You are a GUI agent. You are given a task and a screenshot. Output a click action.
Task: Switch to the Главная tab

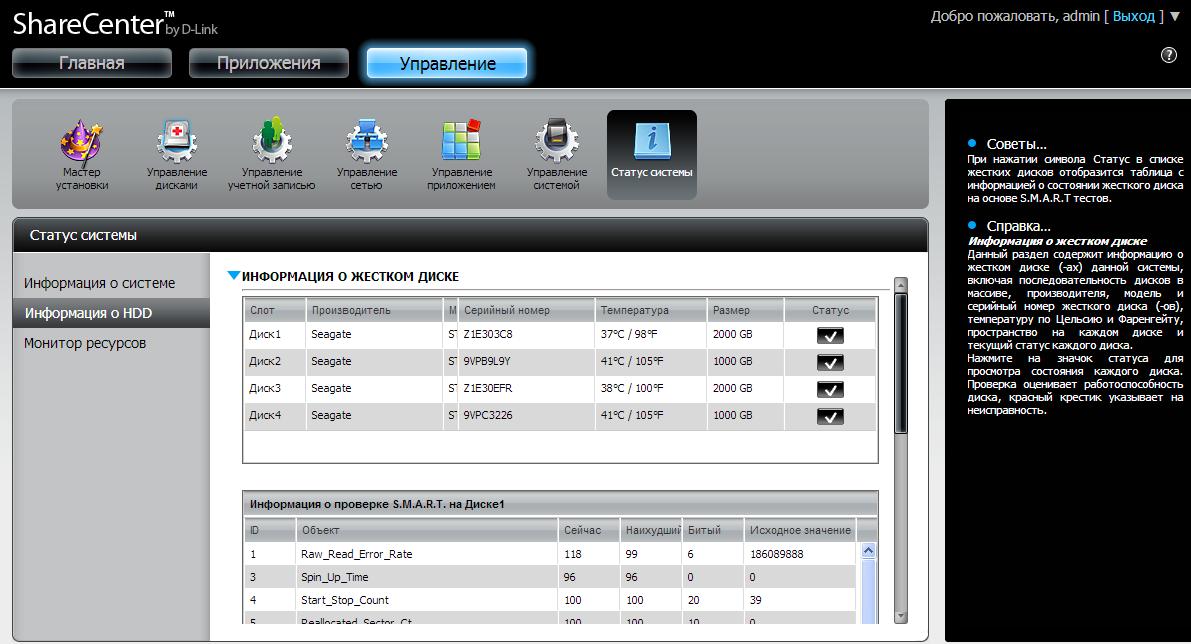pyautogui.click(x=92, y=63)
